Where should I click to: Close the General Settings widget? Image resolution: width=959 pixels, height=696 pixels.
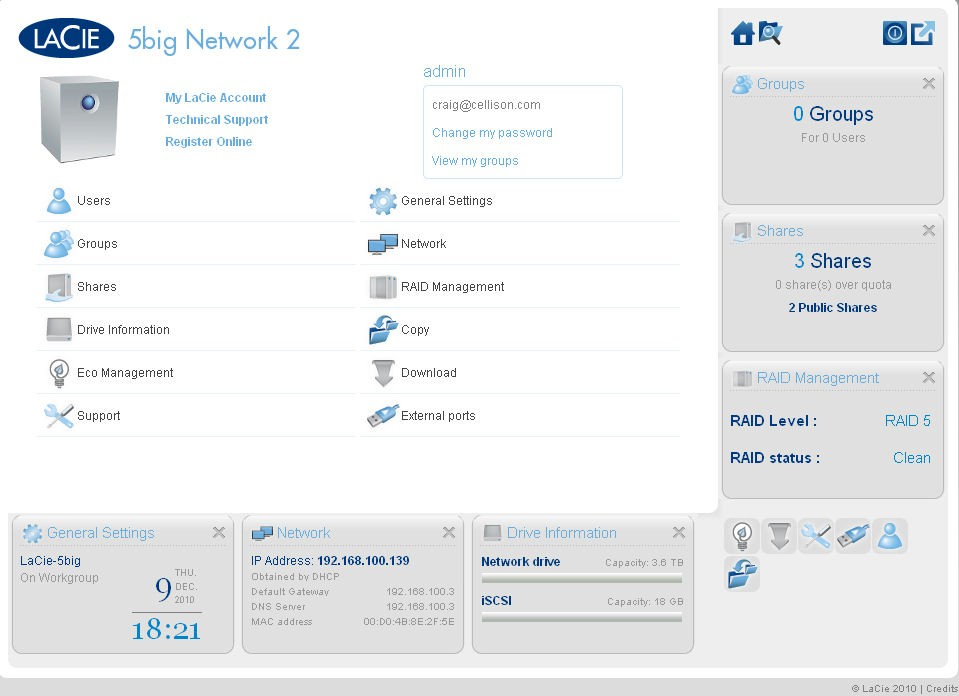218,533
